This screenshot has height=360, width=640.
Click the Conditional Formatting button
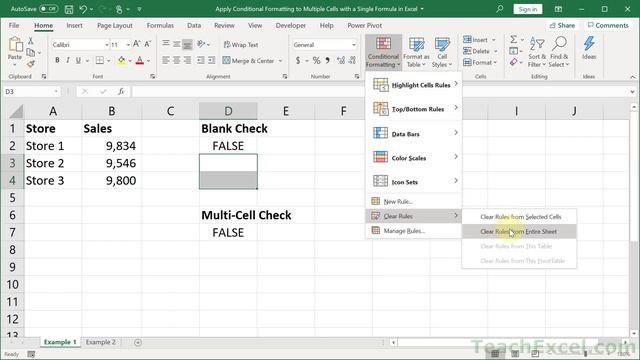[383, 52]
